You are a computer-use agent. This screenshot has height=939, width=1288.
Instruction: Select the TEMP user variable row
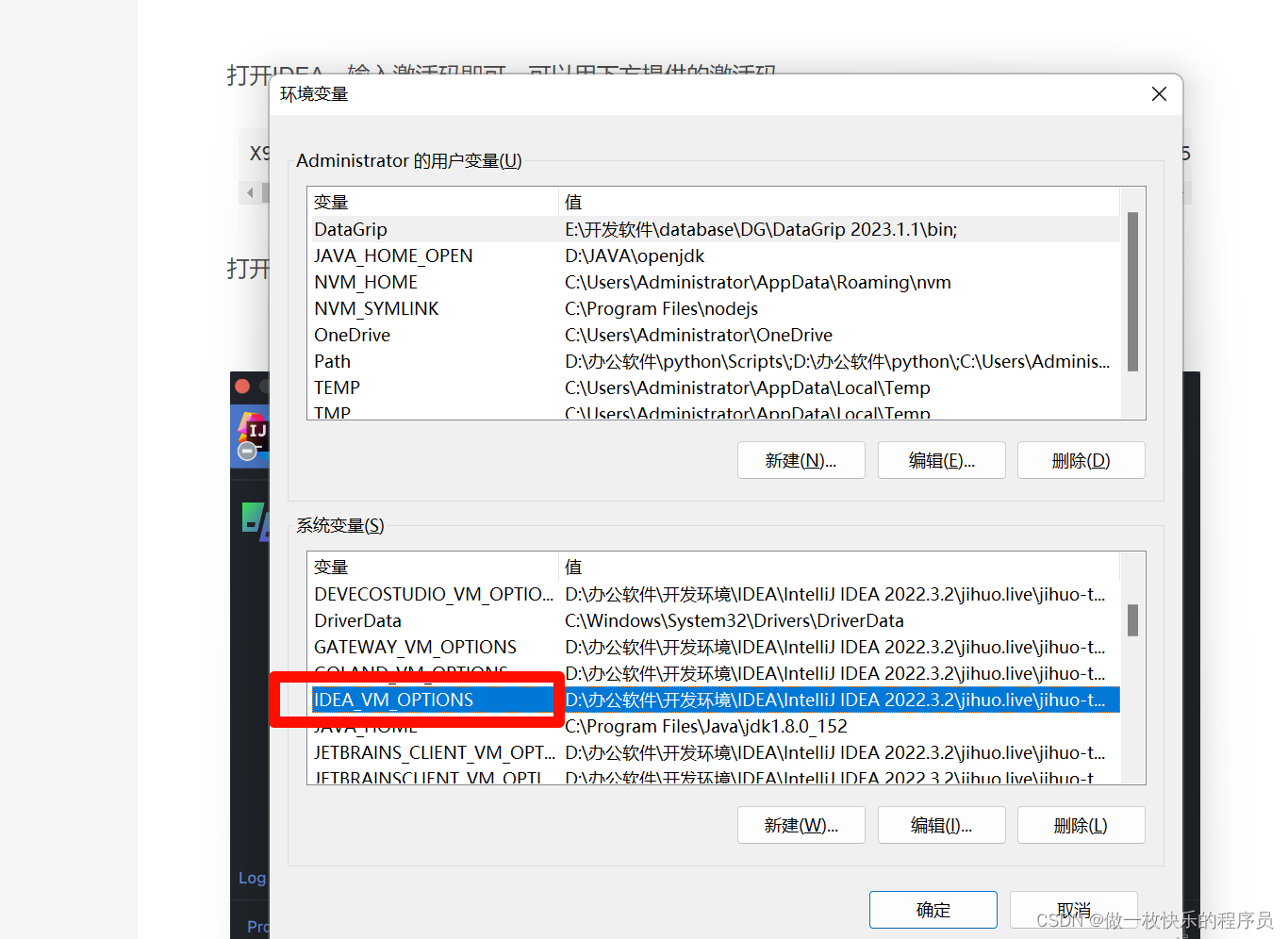(x=714, y=387)
